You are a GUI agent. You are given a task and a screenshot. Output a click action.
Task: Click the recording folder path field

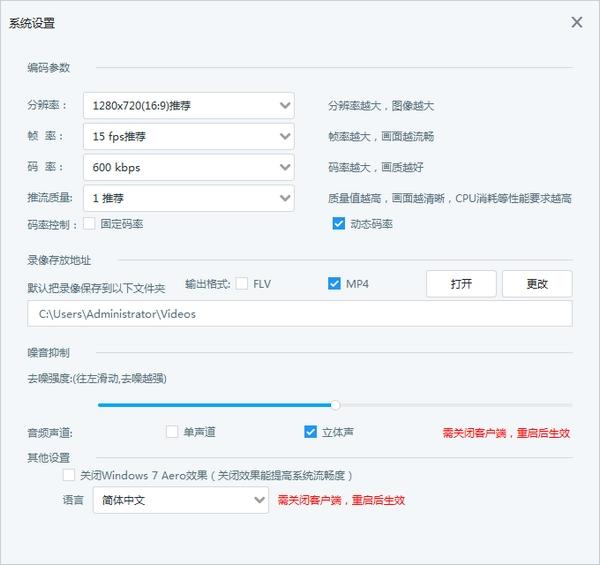tap(299, 314)
